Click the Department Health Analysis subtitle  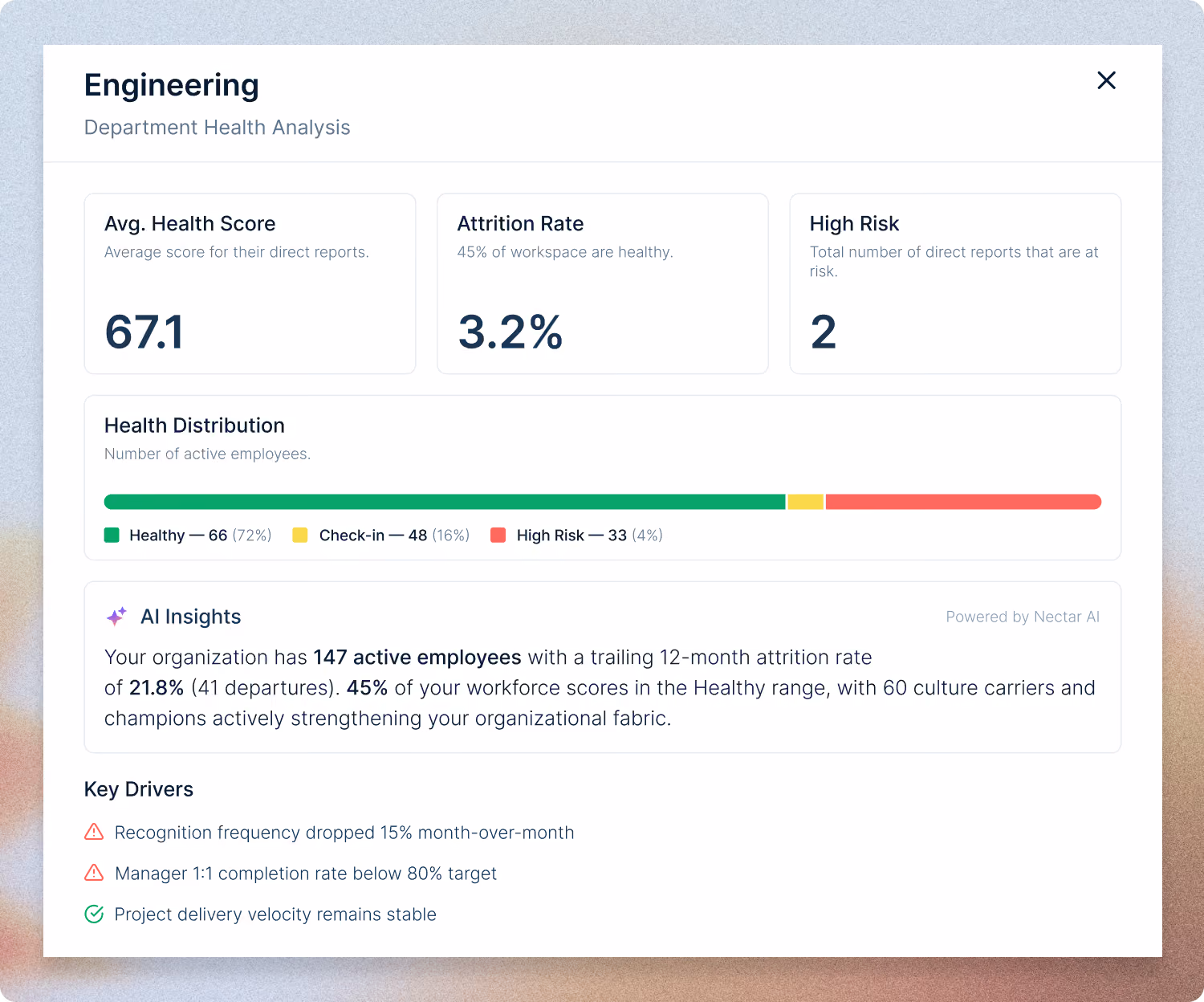[x=218, y=128]
